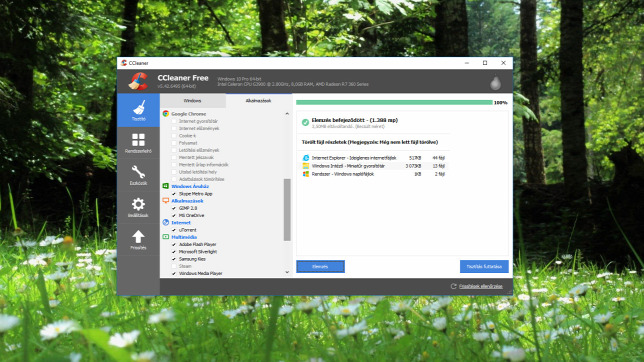Click the Elemzés (Analyze) button
Image resolution: width=644 pixels, height=362 pixels.
(x=320, y=266)
